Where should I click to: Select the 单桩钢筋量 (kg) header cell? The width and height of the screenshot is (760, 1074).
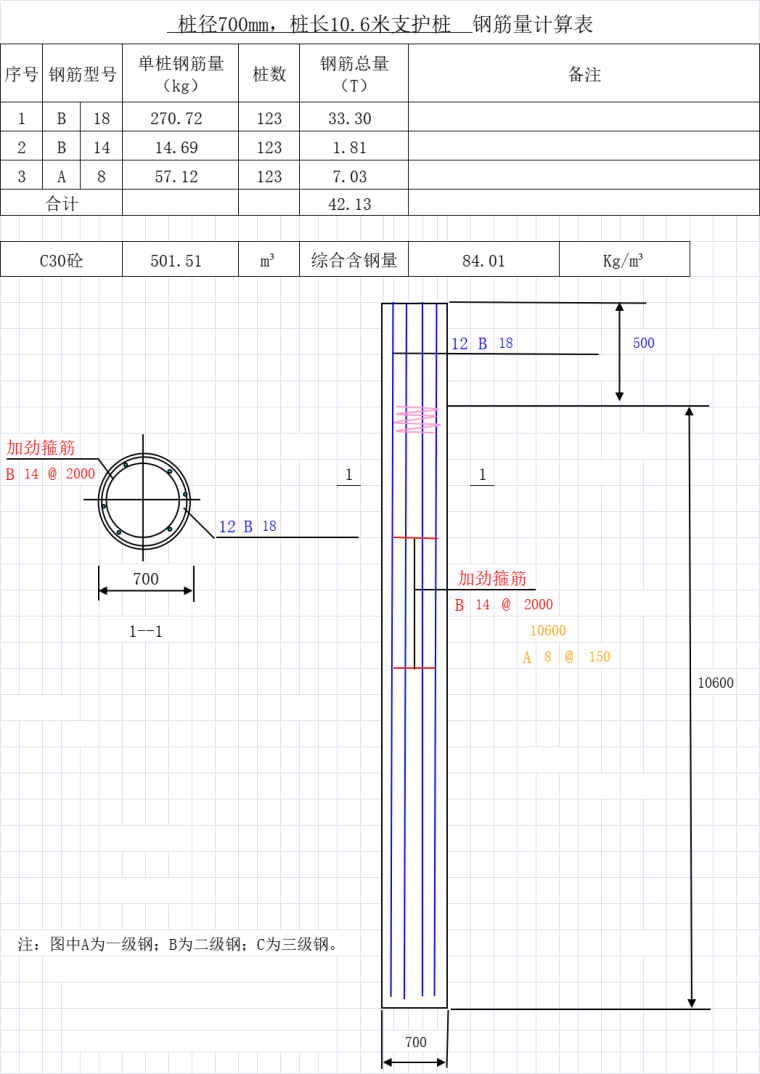180,74
